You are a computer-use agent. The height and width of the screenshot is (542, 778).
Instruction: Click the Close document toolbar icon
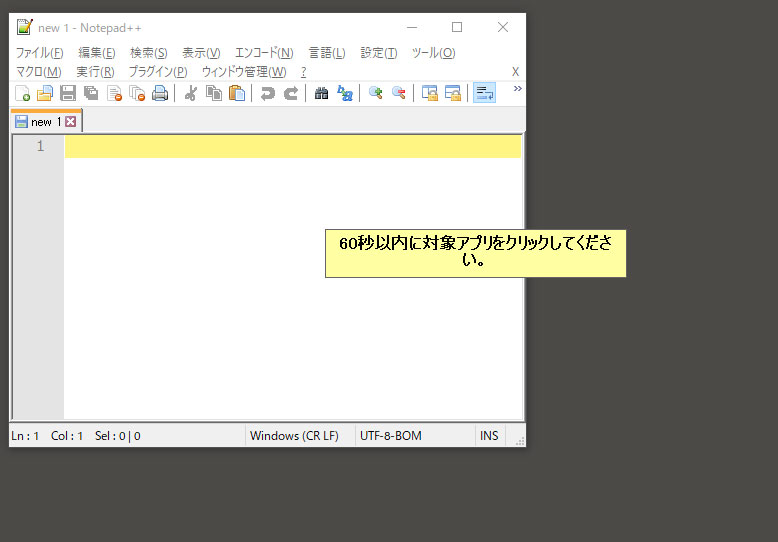point(114,93)
